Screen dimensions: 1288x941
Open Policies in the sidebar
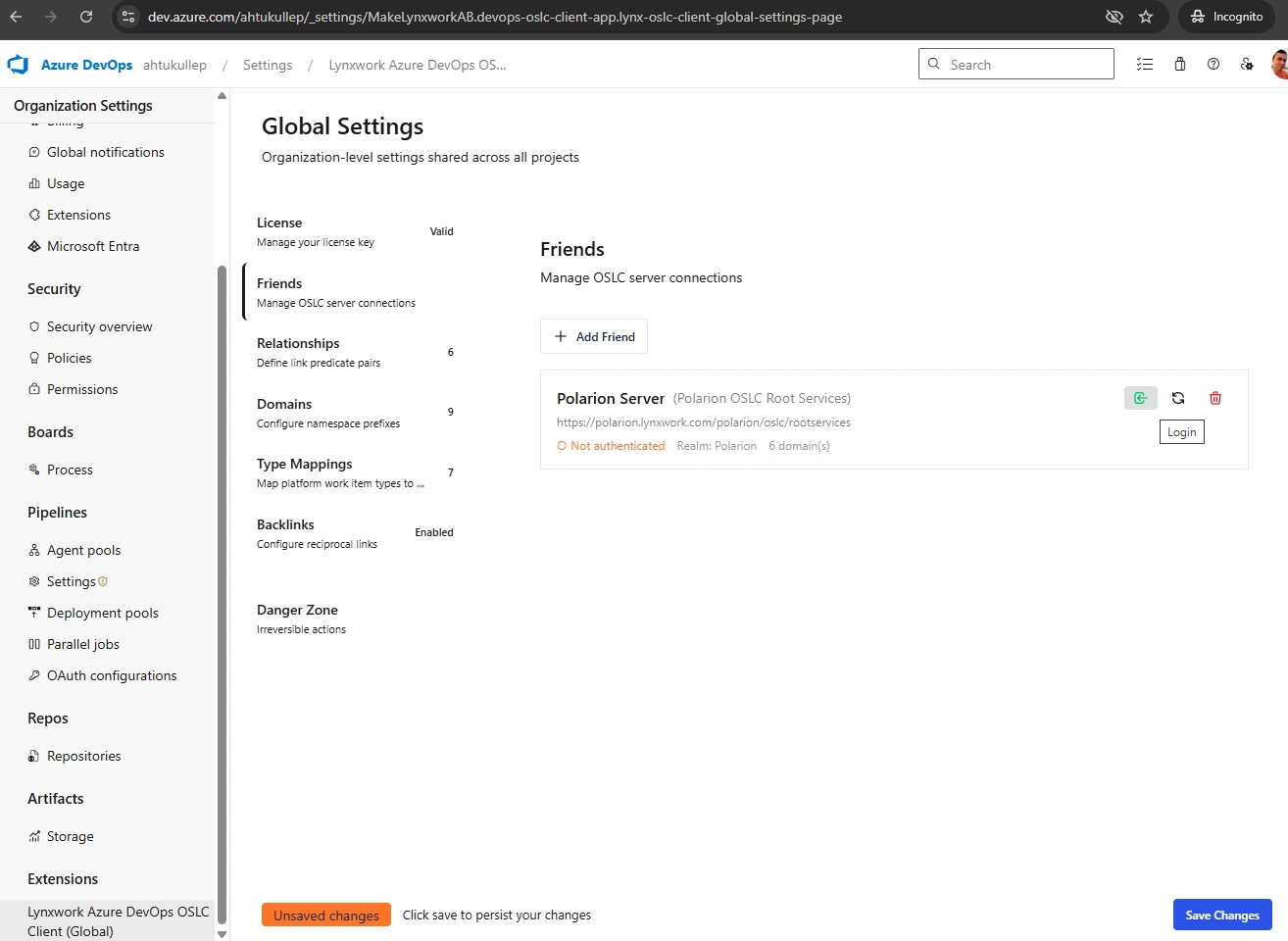[x=69, y=358]
